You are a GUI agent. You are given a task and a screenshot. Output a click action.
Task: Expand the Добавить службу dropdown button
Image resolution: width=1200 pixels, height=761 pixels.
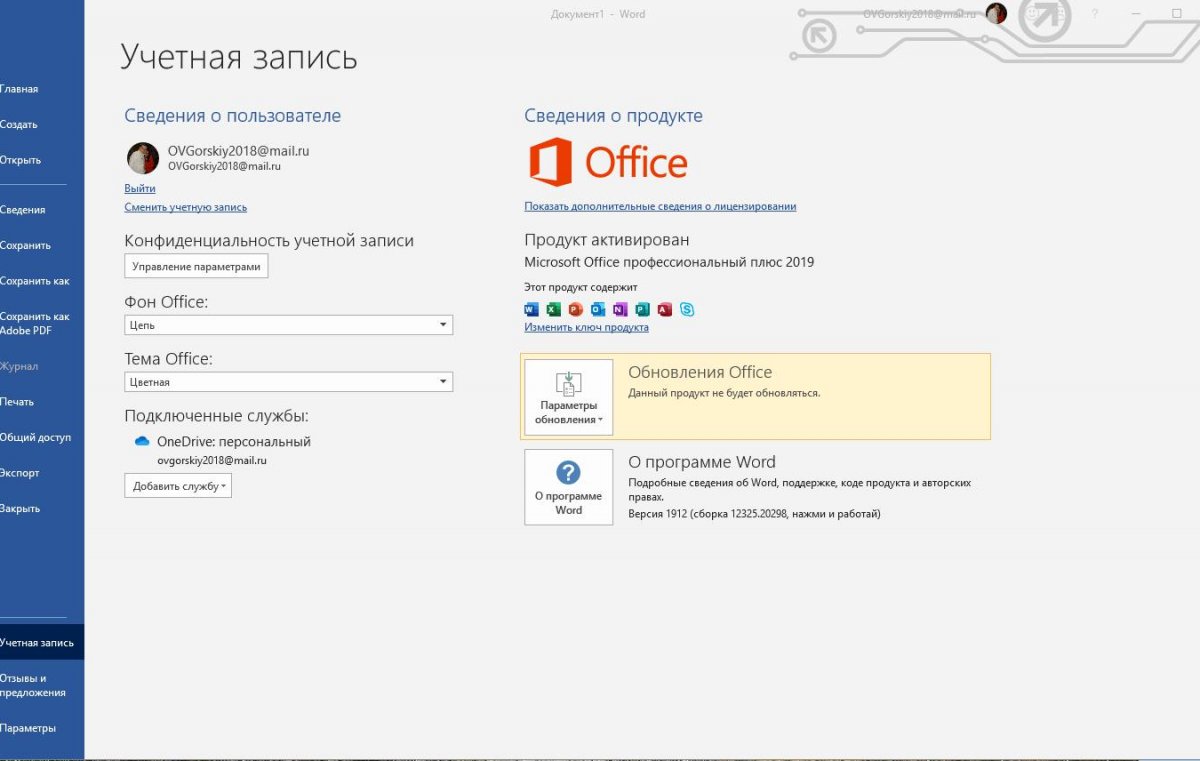[x=178, y=486]
